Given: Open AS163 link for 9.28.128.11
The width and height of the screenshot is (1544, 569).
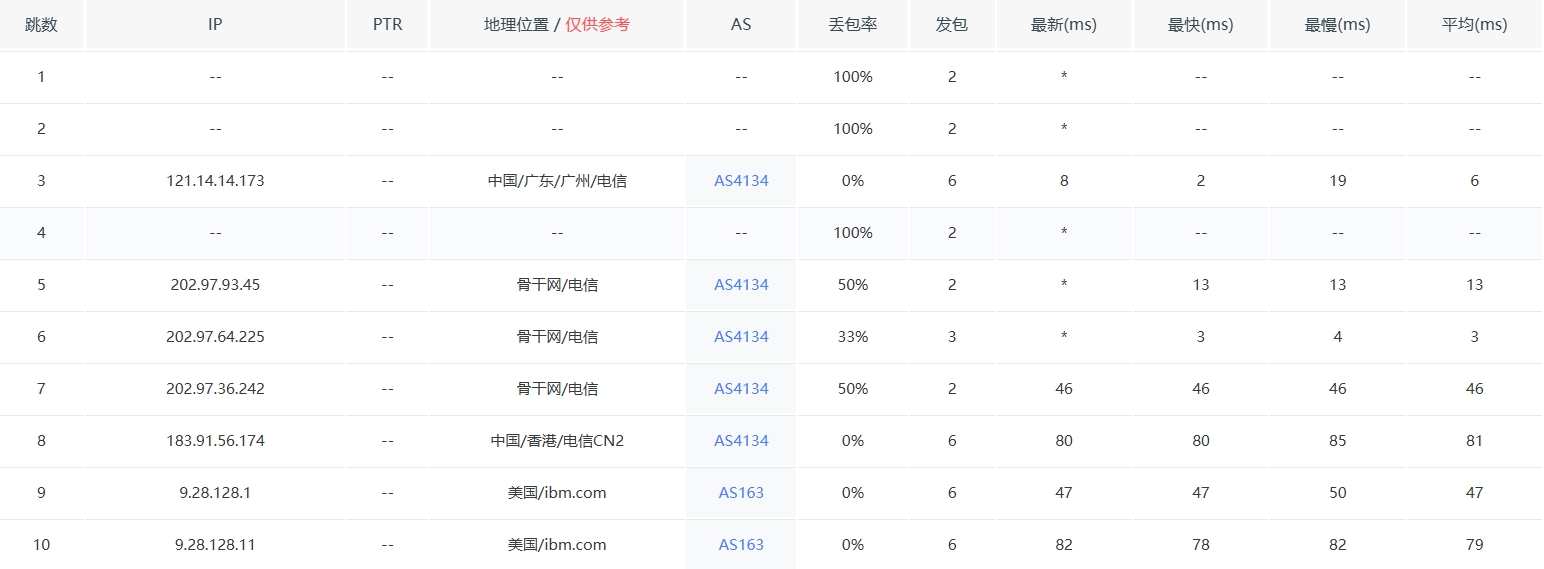Looking at the screenshot, I should (741, 545).
